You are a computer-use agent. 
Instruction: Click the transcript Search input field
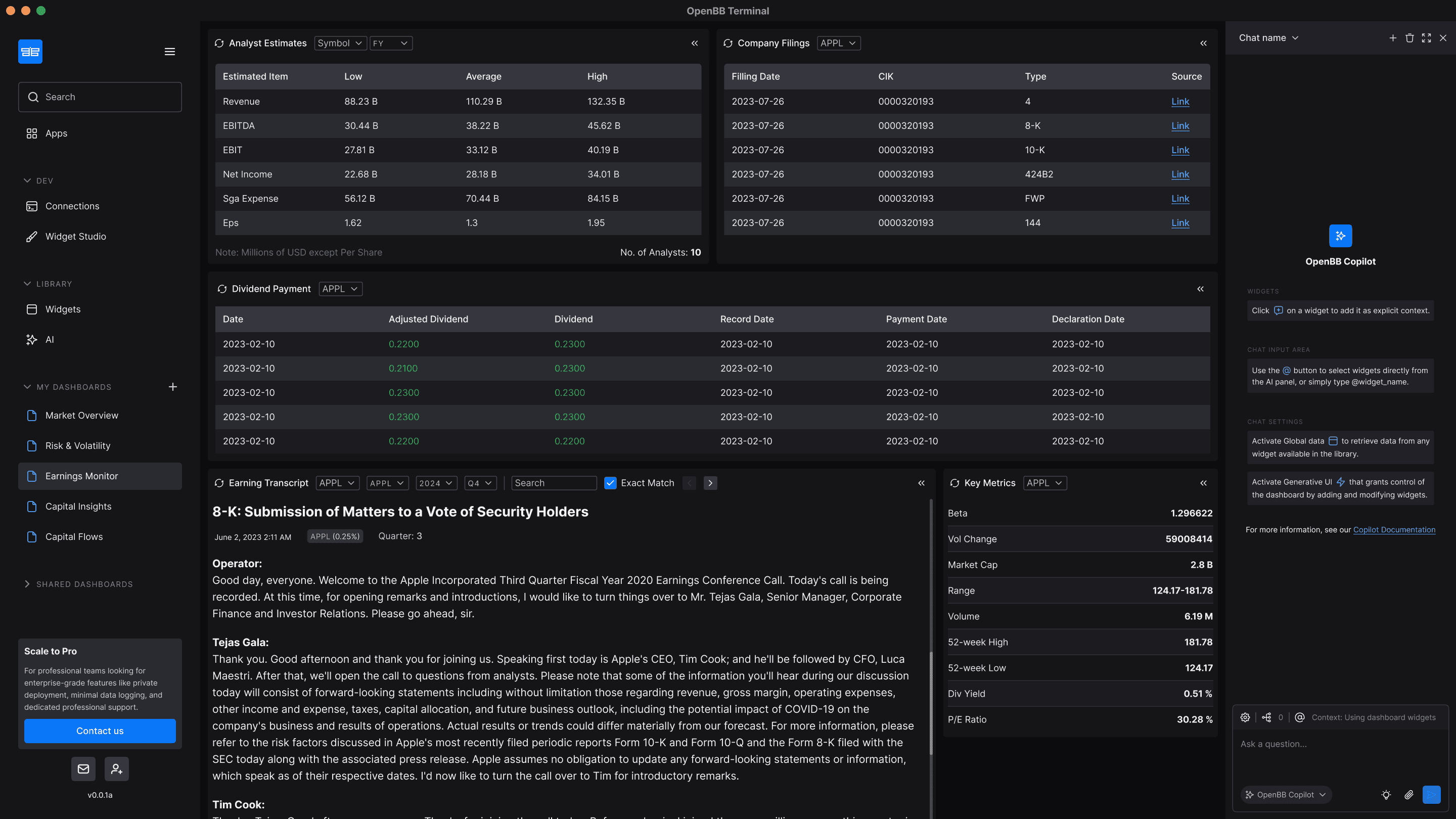tap(554, 483)
